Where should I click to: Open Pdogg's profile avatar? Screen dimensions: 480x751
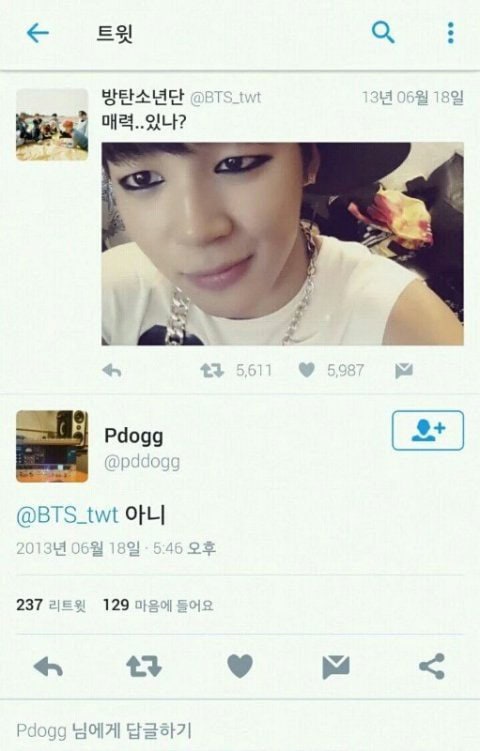(x=52, y=446)
